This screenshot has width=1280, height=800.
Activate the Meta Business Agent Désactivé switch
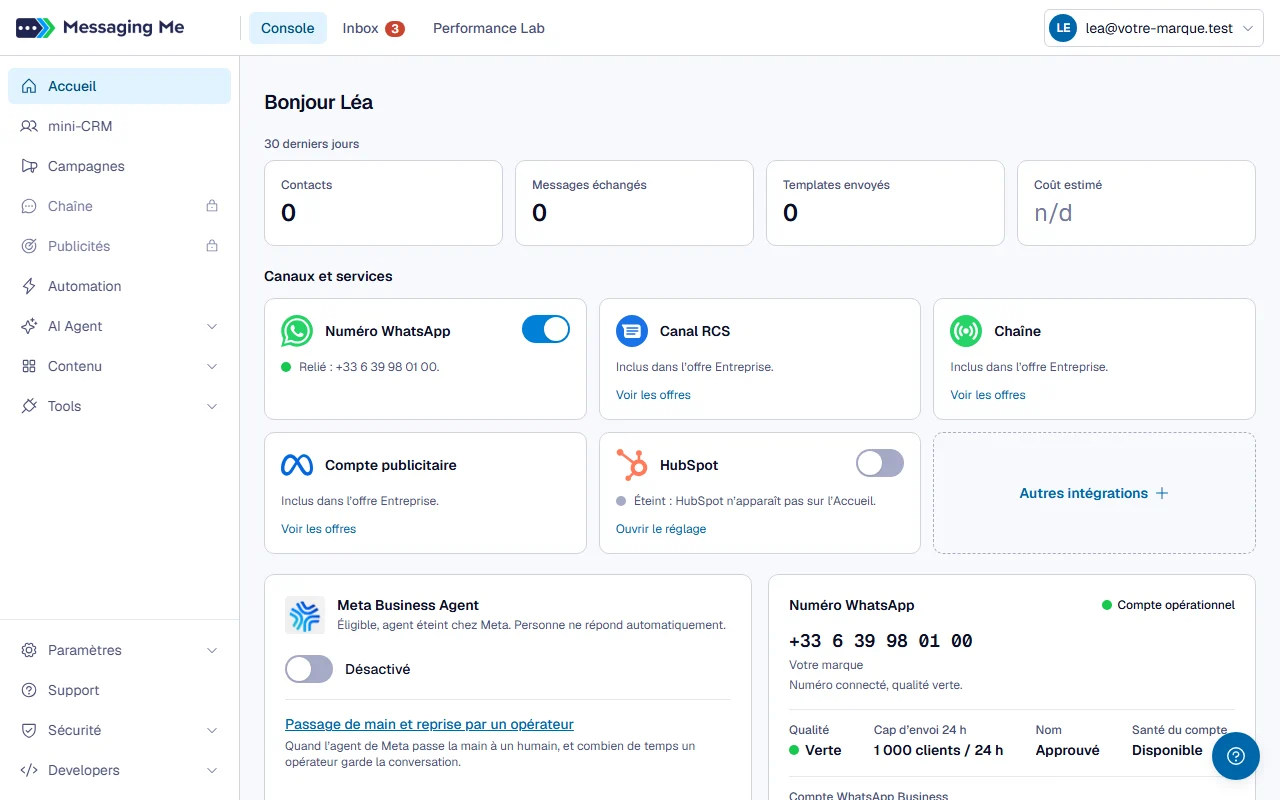coord(309,669)
